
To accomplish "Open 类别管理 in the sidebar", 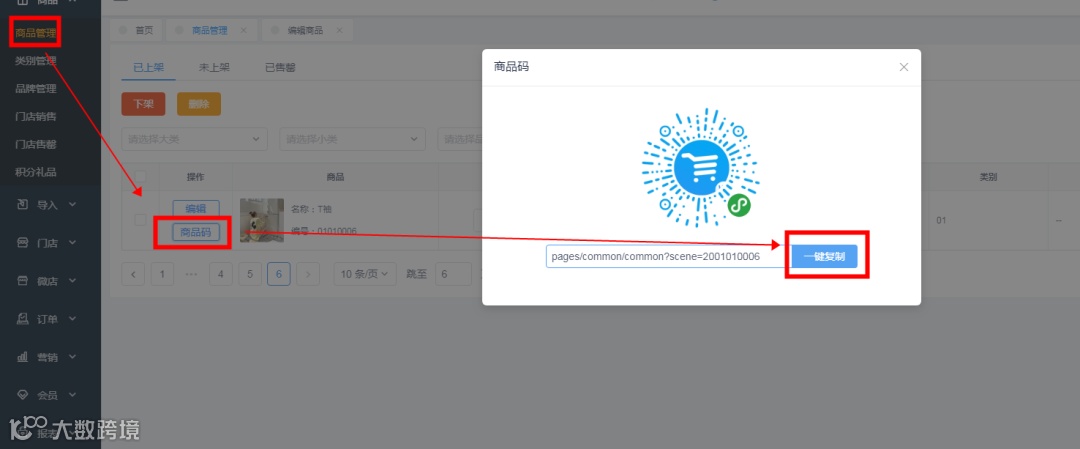I will (x=35, y=61).
